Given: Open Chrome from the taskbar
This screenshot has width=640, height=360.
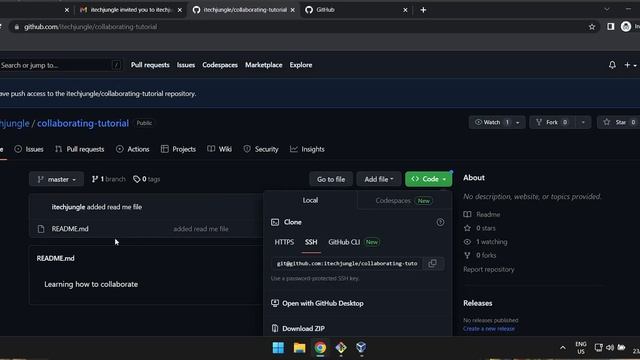Looking at the screenshot, I should [320, 347].
